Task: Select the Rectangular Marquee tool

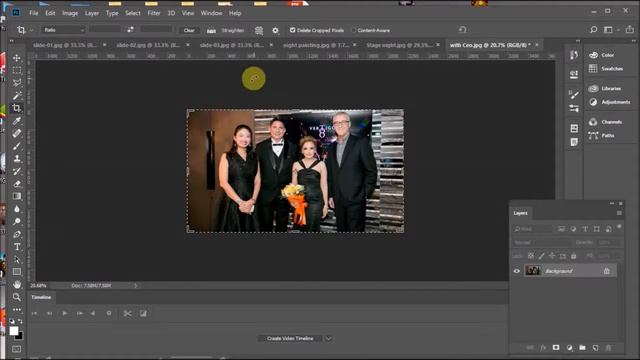Action: (x=17, y=70)
